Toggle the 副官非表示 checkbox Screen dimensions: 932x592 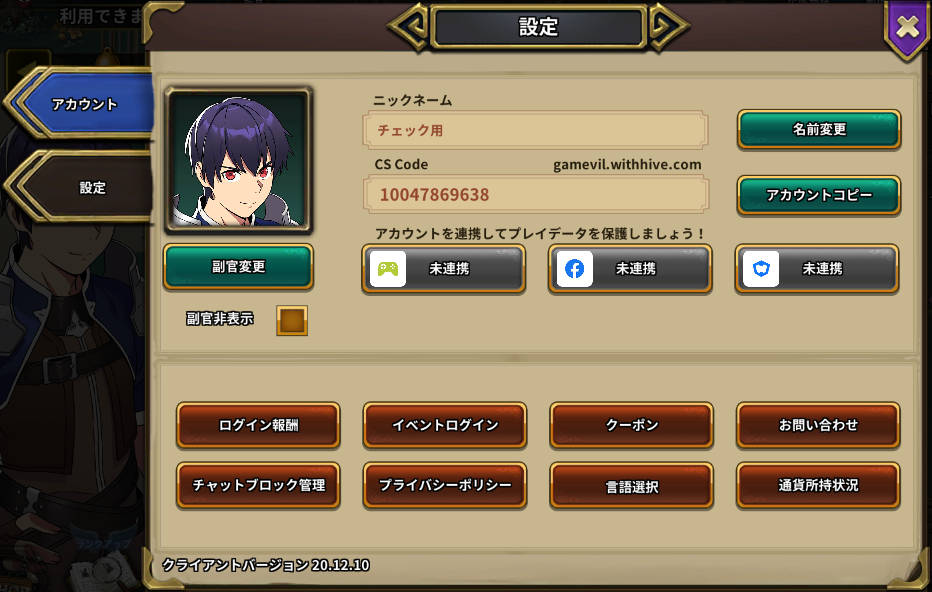pos(292,320)
